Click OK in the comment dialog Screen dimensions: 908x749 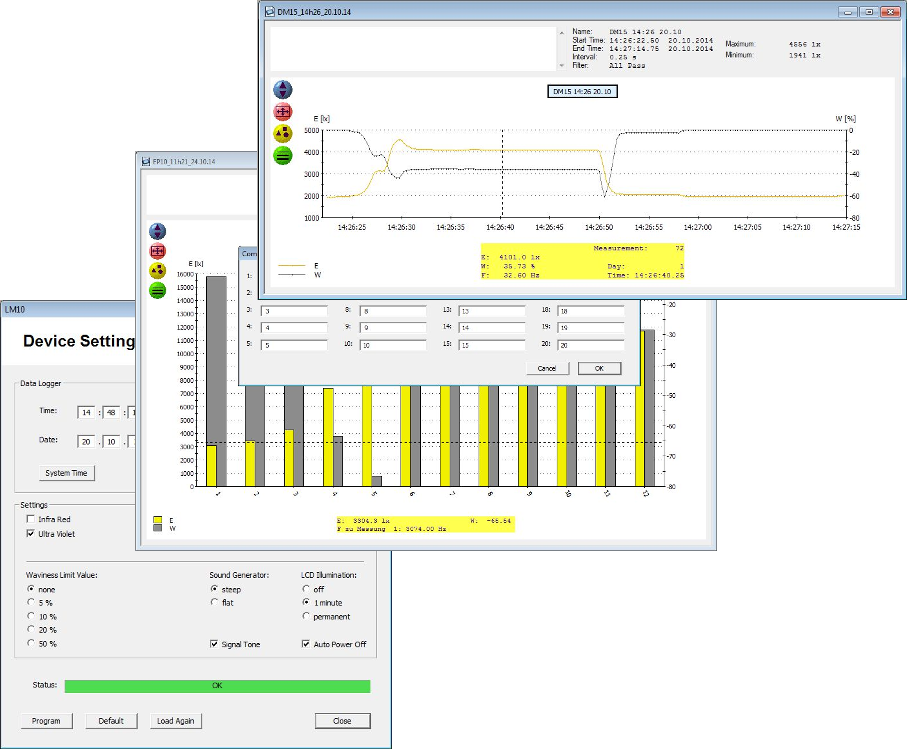[x=599, y=368]
